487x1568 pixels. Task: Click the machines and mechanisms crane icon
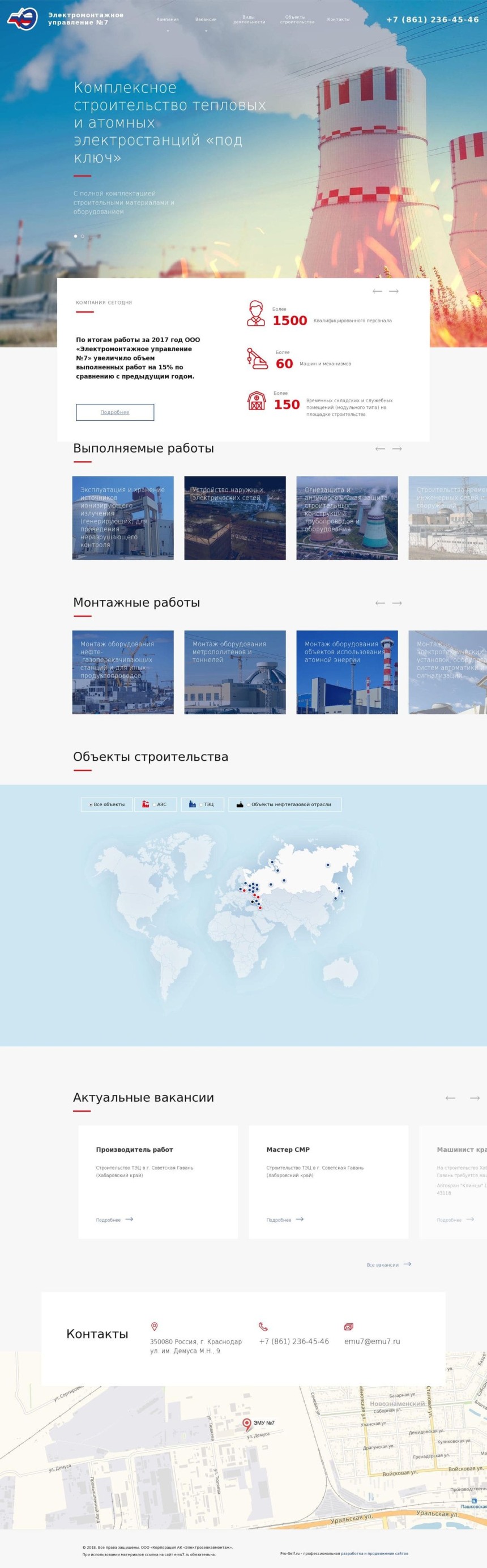point(257,358)
